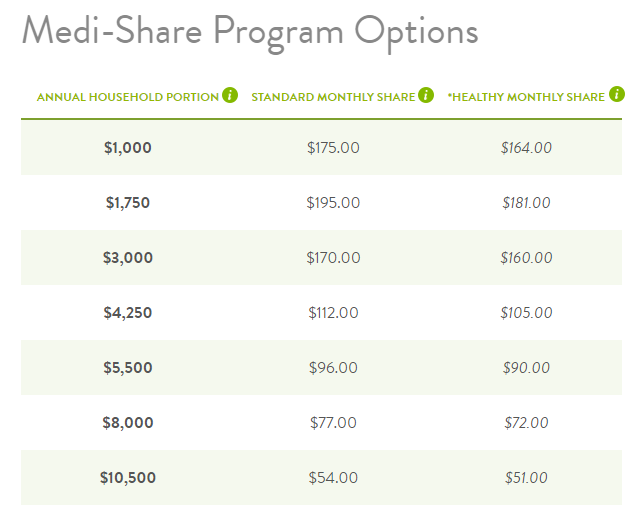This screenshot has height=522, width=637.
Task: Select the Standard Monthly Share column header
Action: [333, 97]
